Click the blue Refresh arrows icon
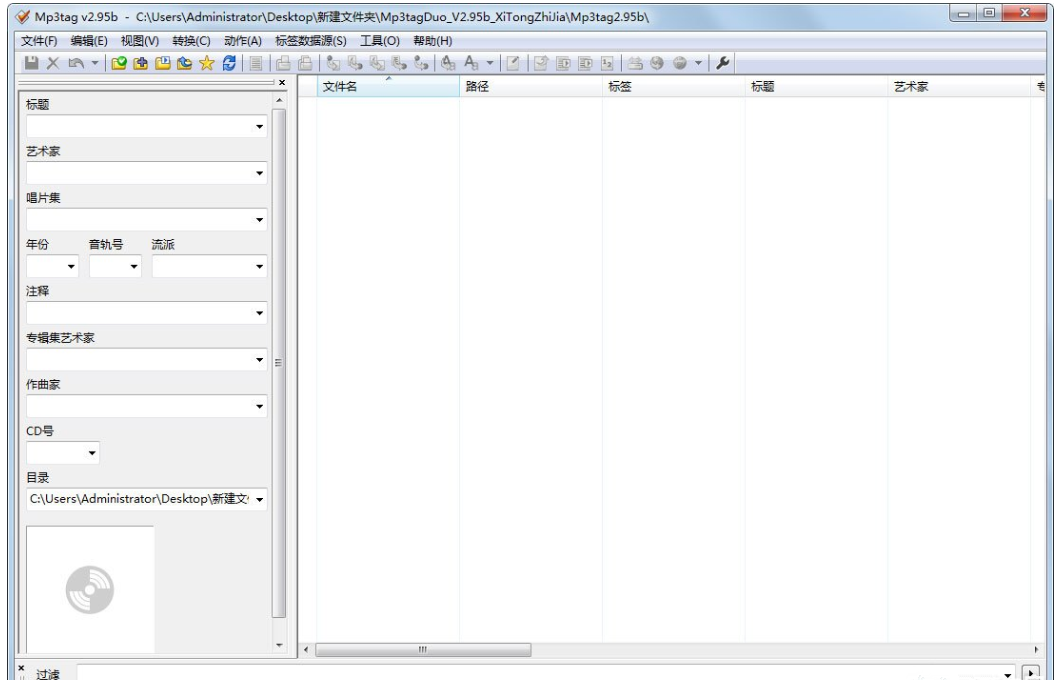 click(x=229, y=63)
